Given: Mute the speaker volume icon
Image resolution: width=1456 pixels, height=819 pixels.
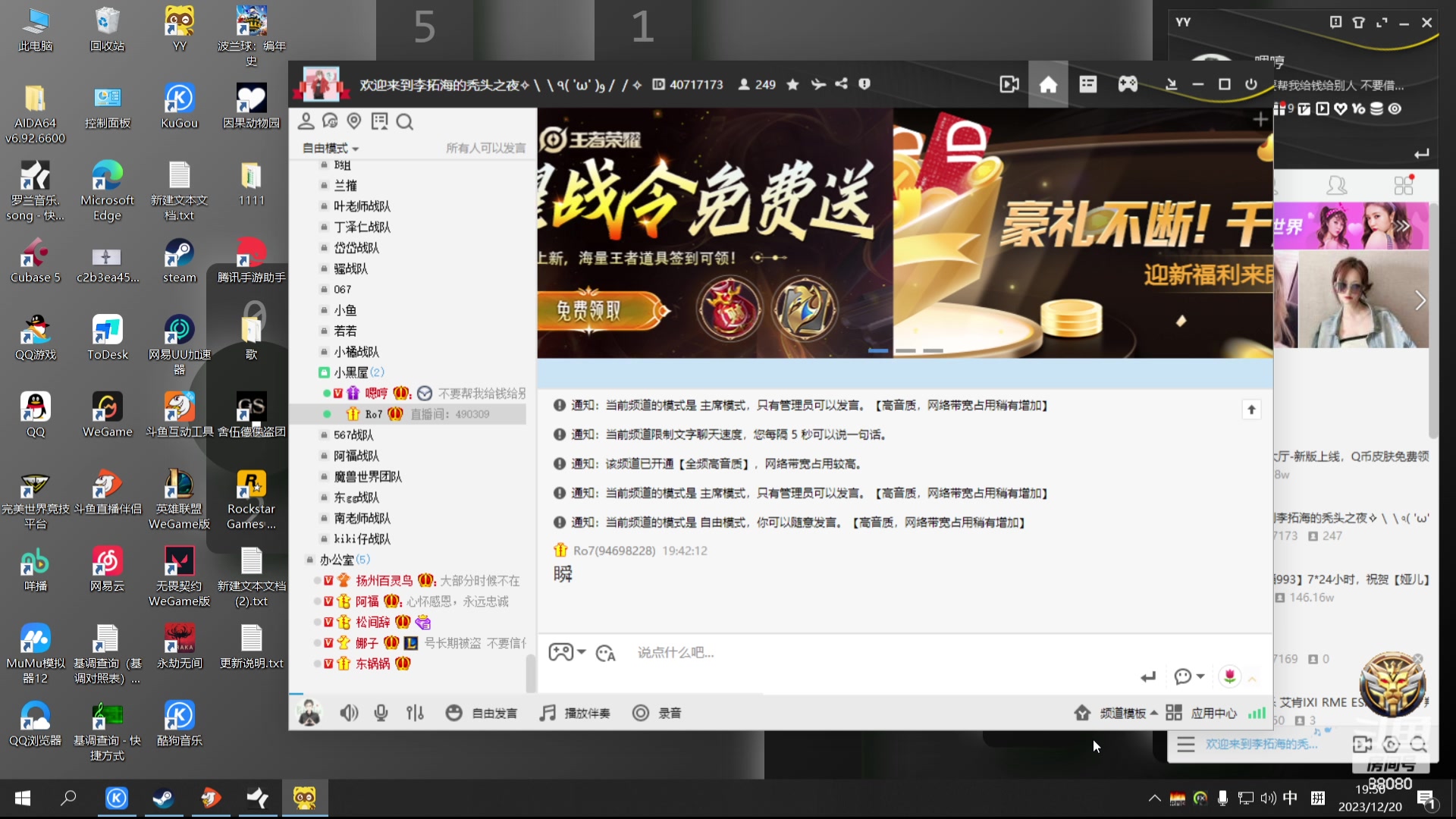Looking at the screenshot, I should (348, 713).
